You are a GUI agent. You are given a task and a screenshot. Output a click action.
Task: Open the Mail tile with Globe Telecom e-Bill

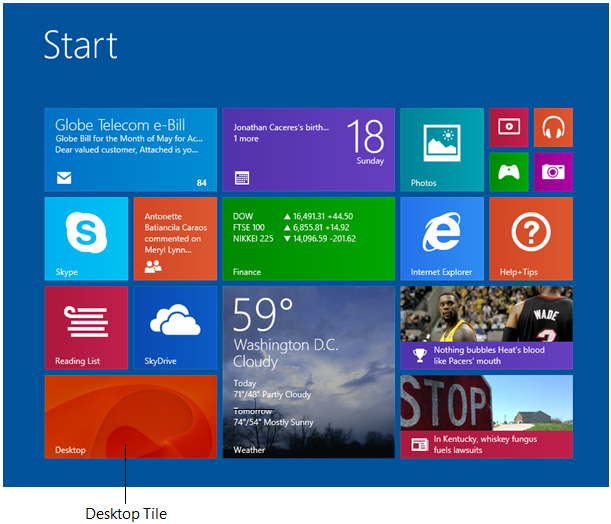pos(131,150)
